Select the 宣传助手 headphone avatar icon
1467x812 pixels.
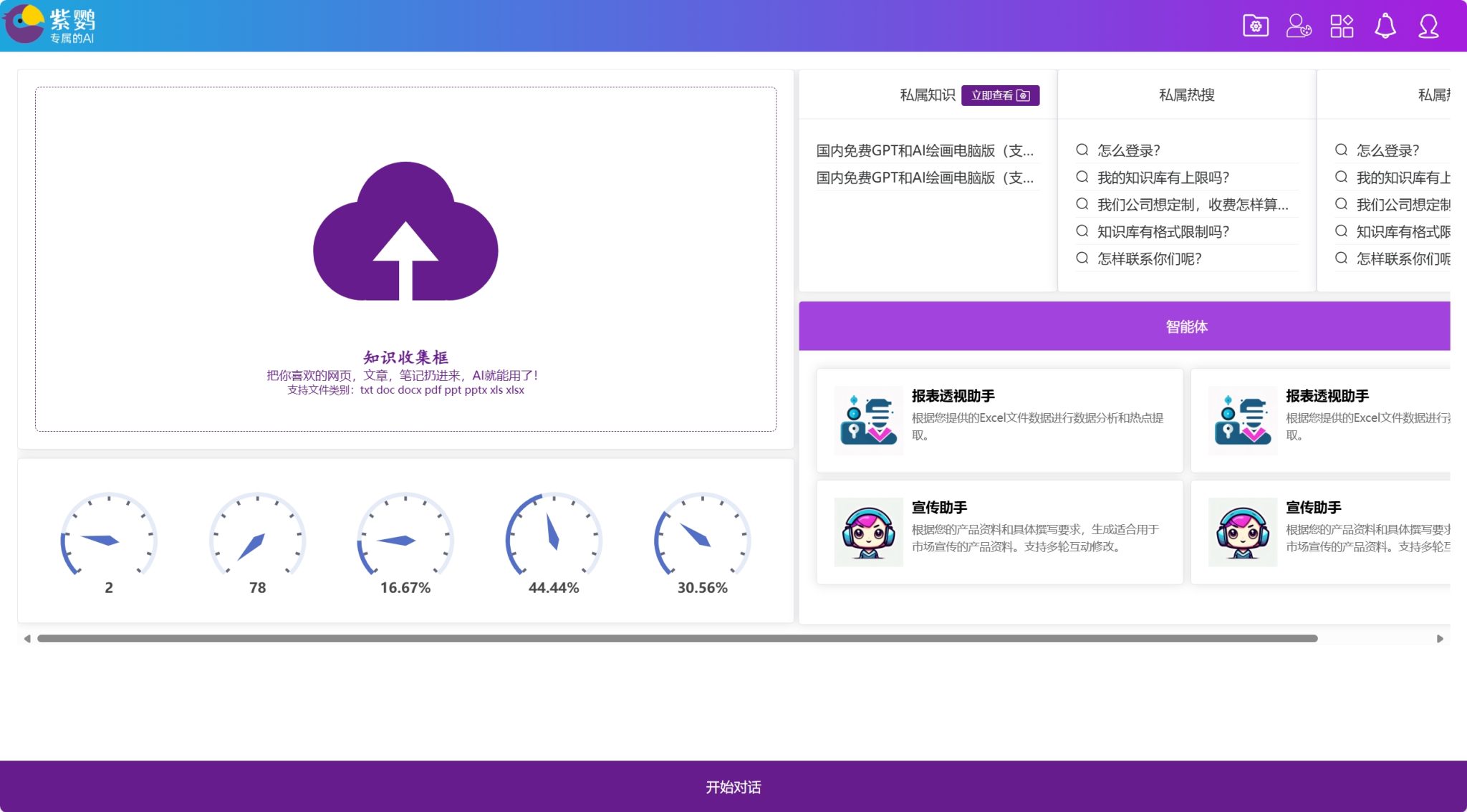[x=867, y=531]
